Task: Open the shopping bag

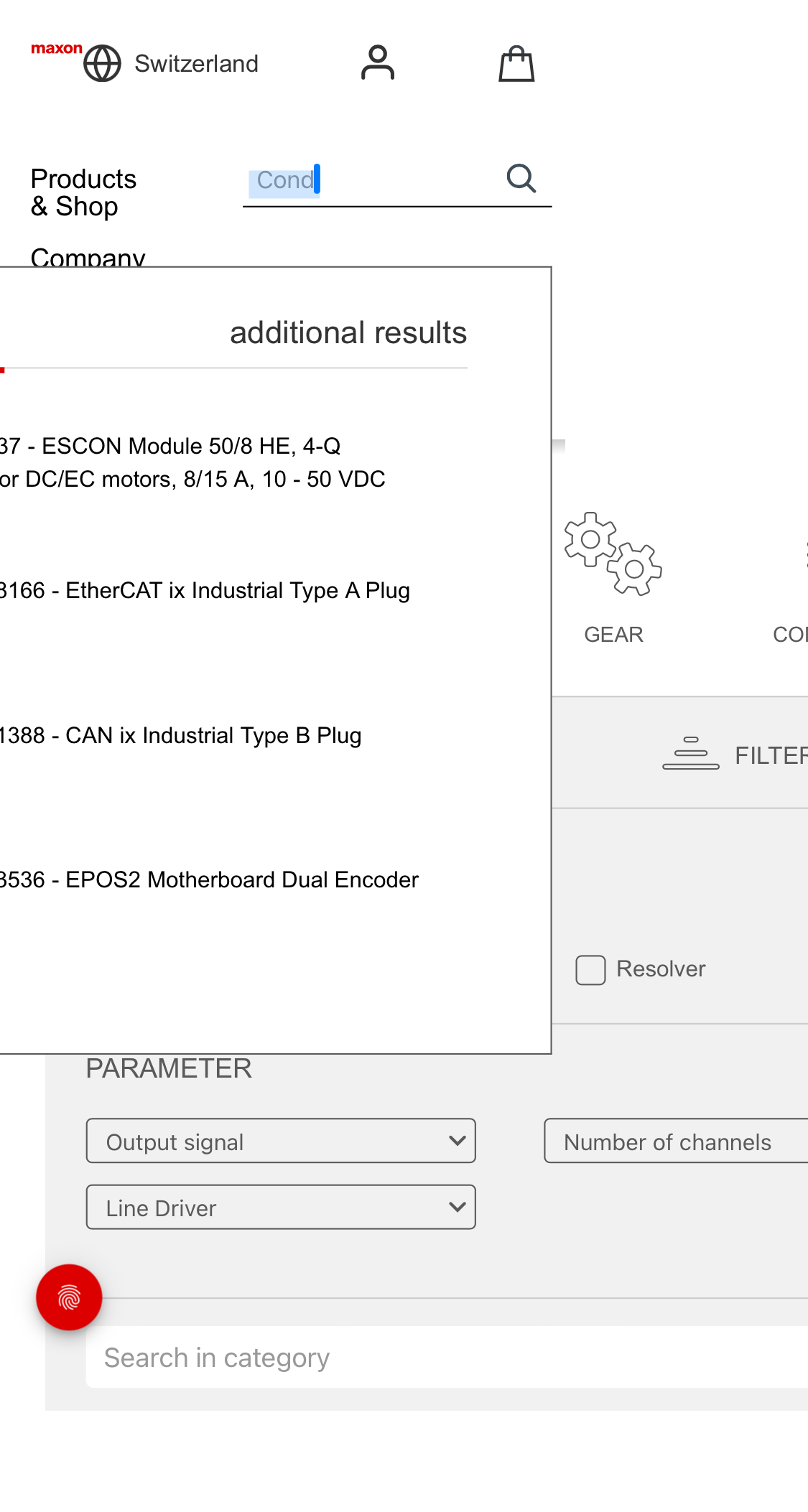Action: [x=516, y=63]
